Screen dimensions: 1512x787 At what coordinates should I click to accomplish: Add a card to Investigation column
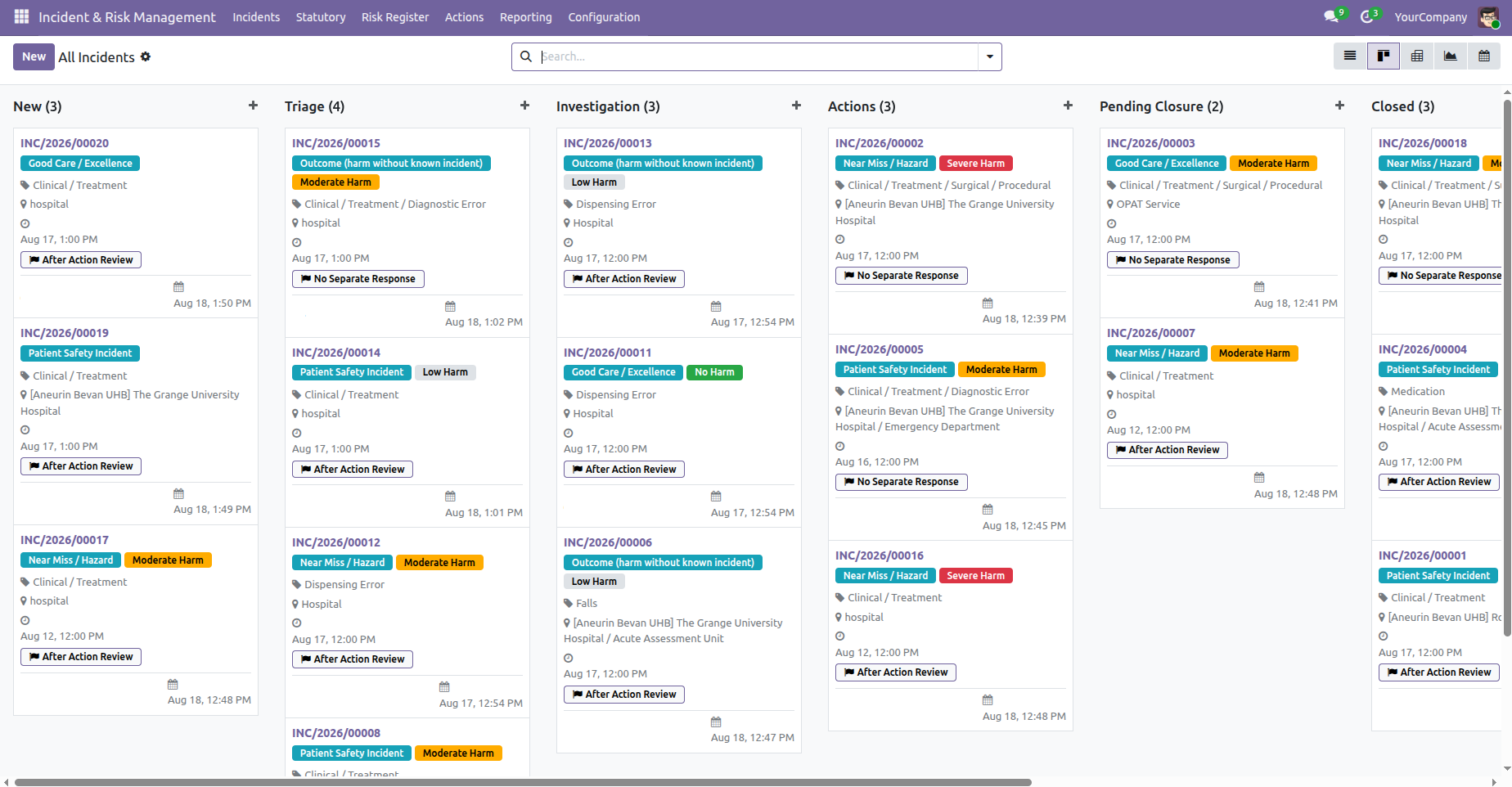coord(796,106)
